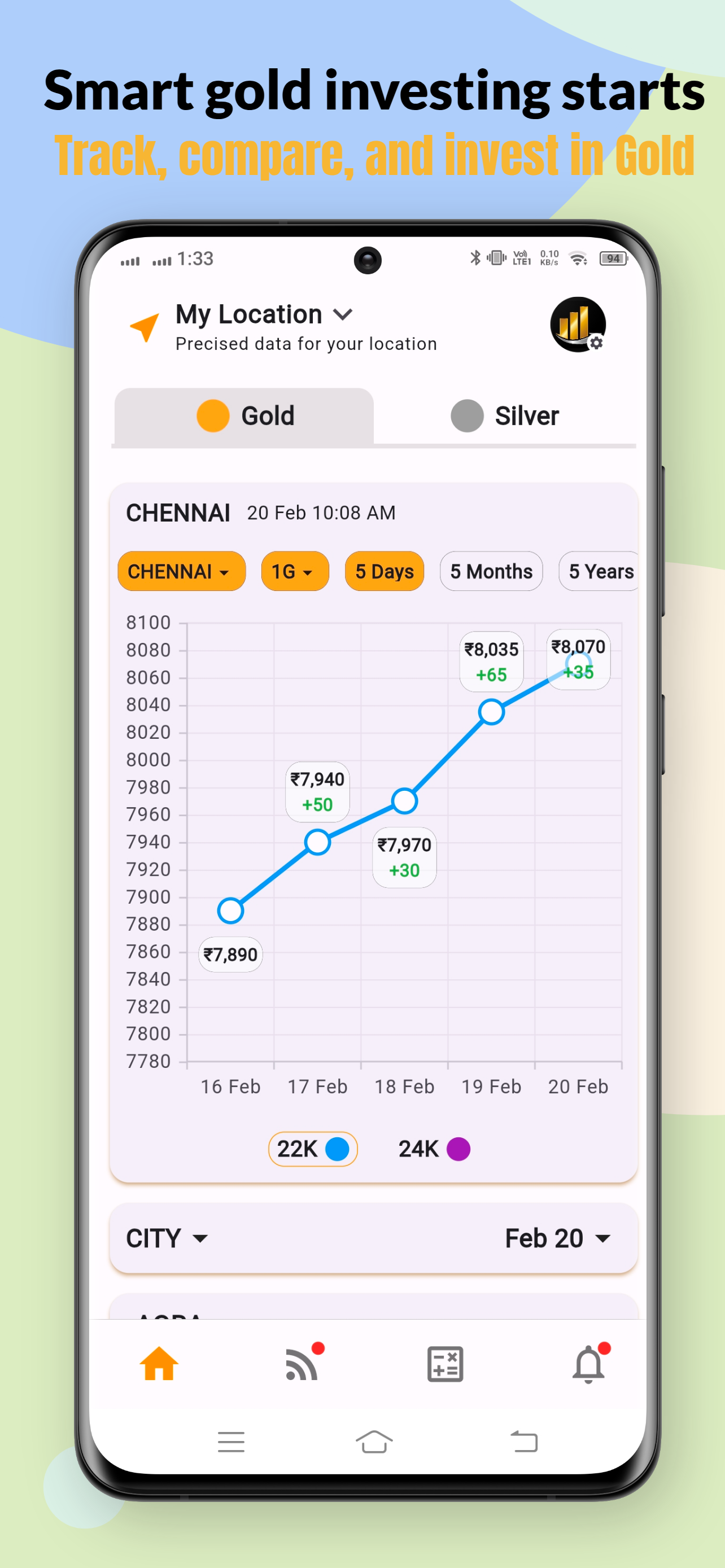Open the CHENNAI city dropdown
The height and width of the screenshot is (1568, 725).
point(181,571)
